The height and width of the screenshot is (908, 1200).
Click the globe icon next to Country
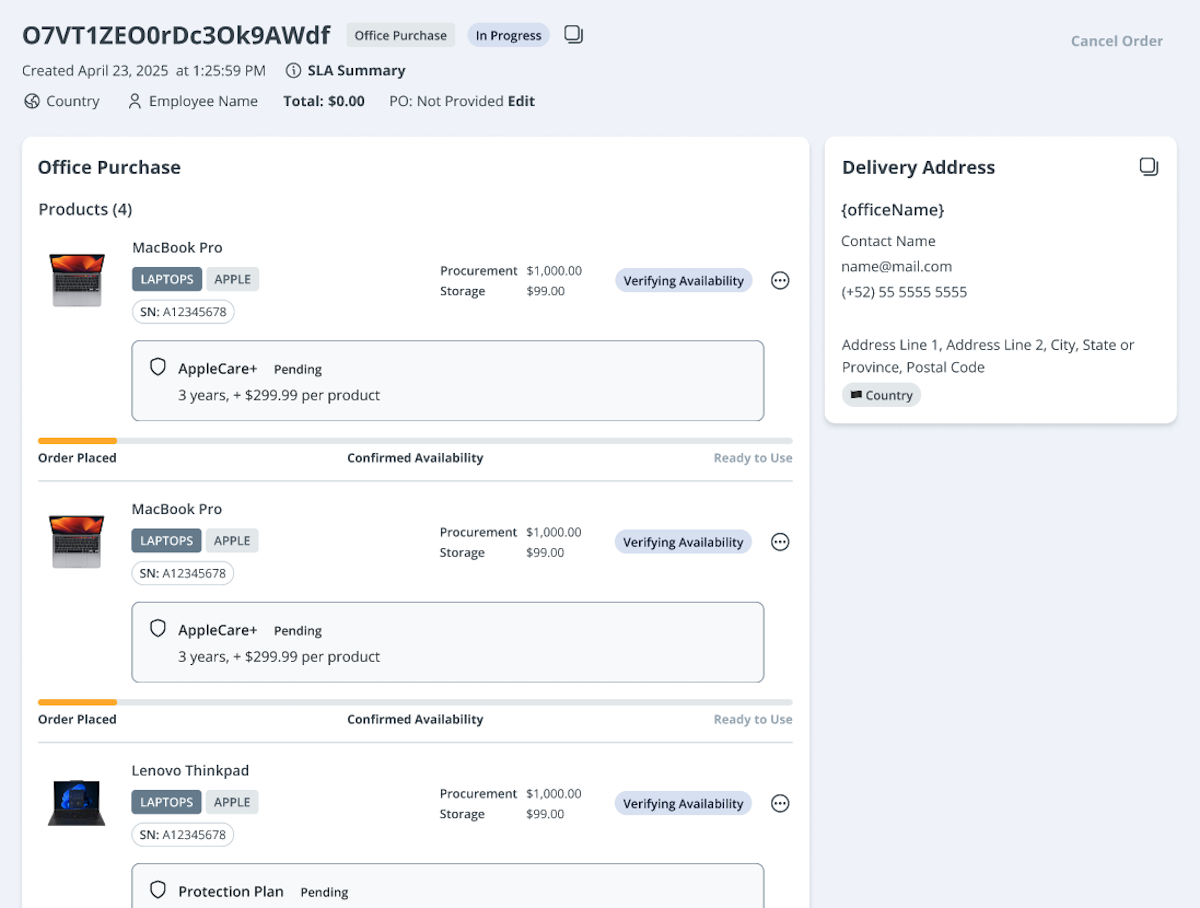[32, 101]
